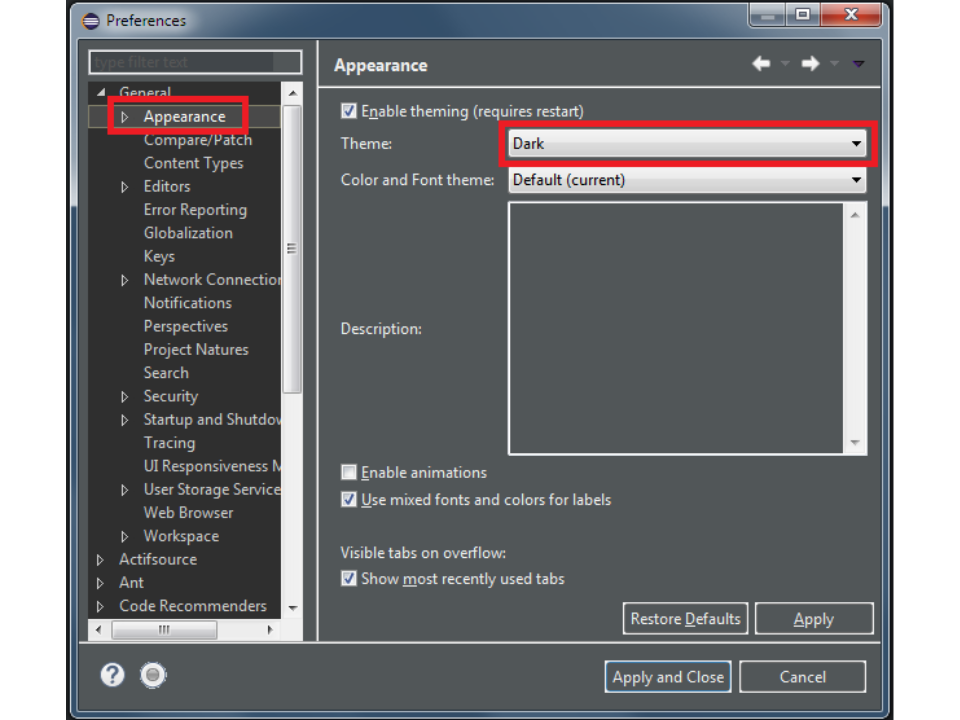Select Web Browser preference page
Image resolution: width=960 pixels, height=720 pixels.
click(x=188, y=512)
